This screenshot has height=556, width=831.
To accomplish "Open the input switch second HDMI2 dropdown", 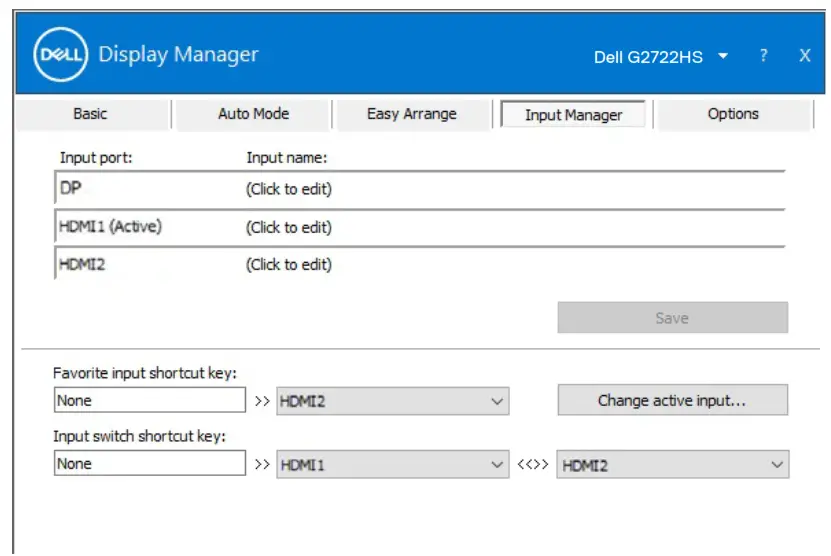I will click(673, 465).
